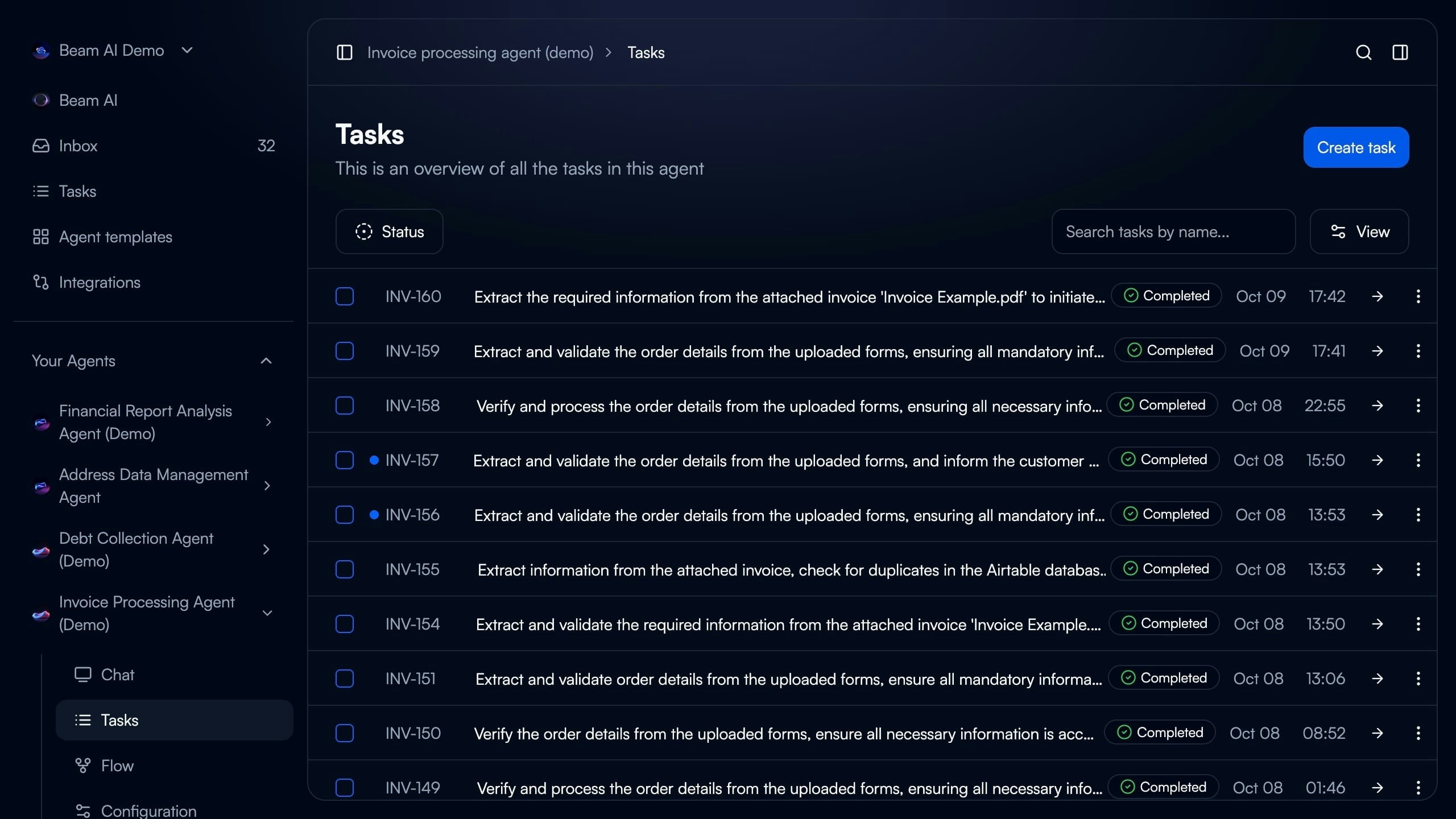Screen dimensions: 1456x819
Task: Collapse the Your Agents section
Action: [x=266, y=361]
